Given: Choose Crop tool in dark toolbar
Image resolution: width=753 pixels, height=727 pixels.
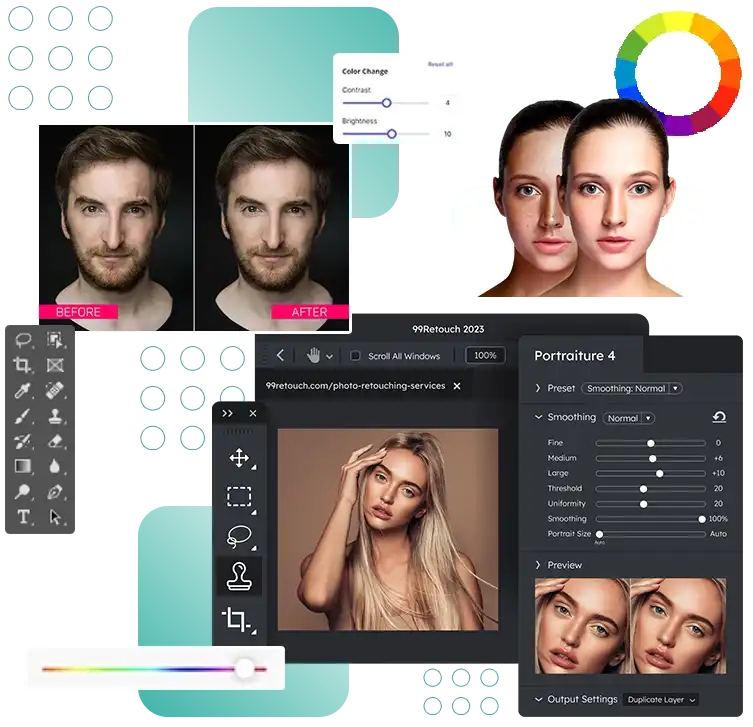Looking at the screenshot, I should click(236, 618).
